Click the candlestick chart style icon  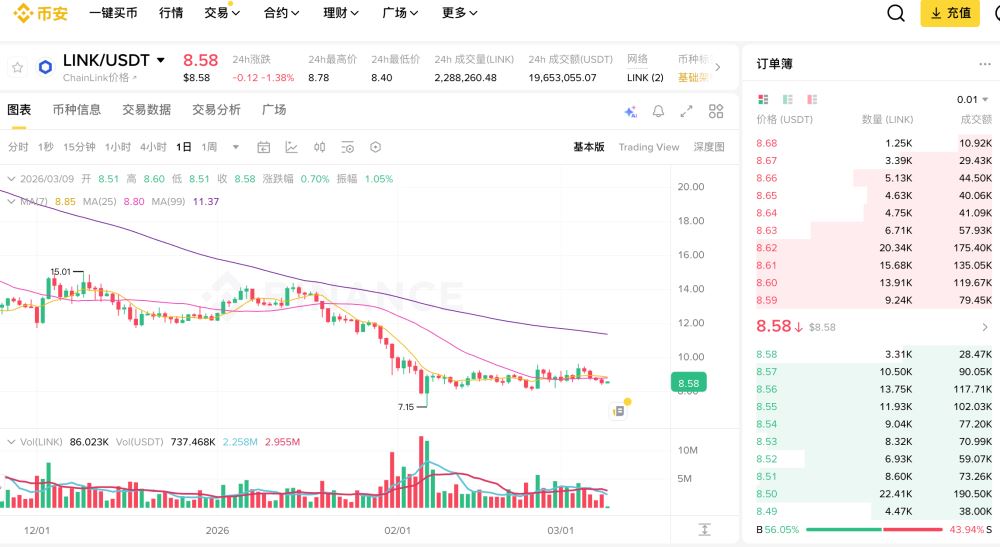click(x=320, y=147)
